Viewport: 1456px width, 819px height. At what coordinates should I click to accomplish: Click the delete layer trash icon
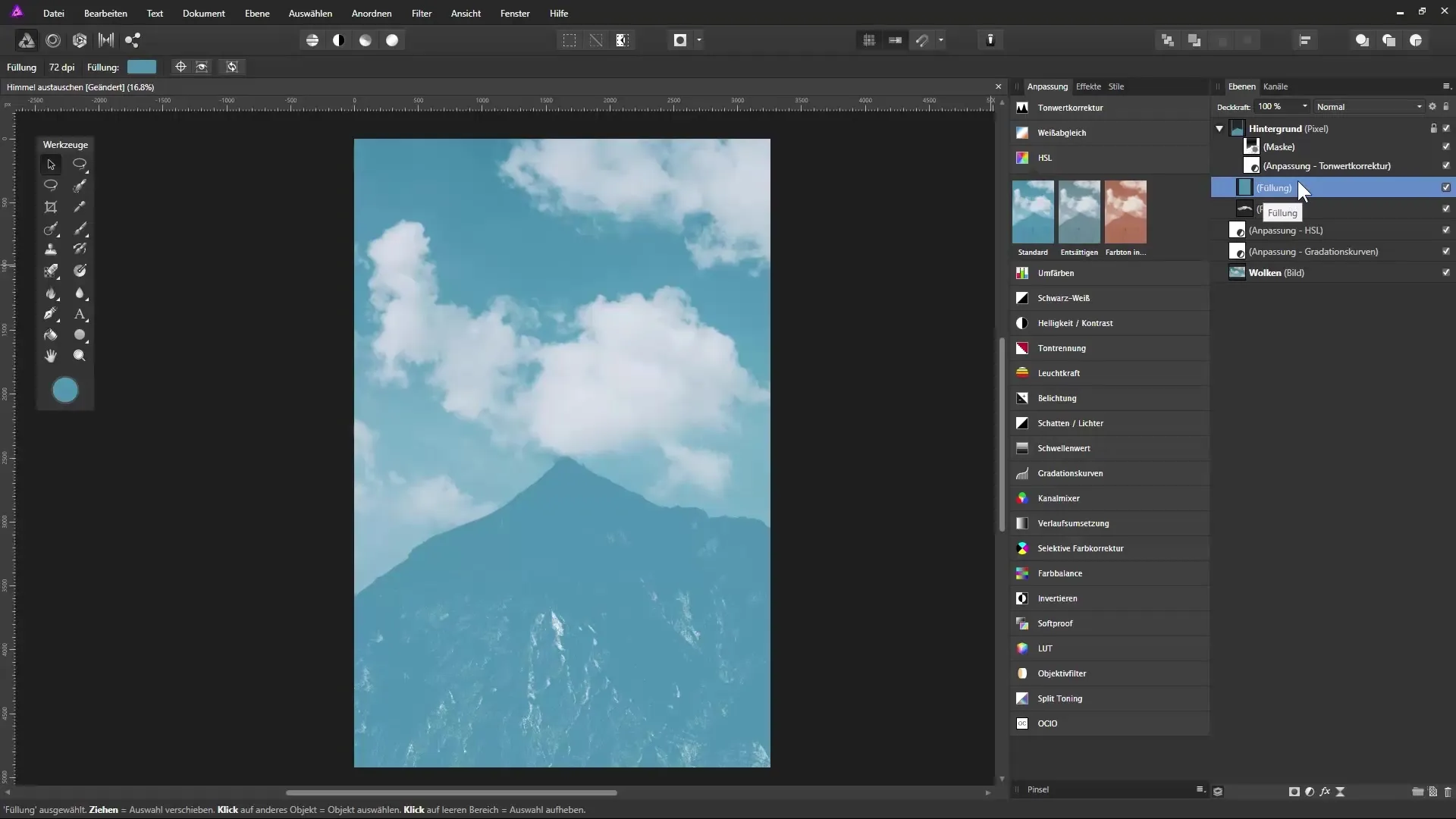(1448, 792)
